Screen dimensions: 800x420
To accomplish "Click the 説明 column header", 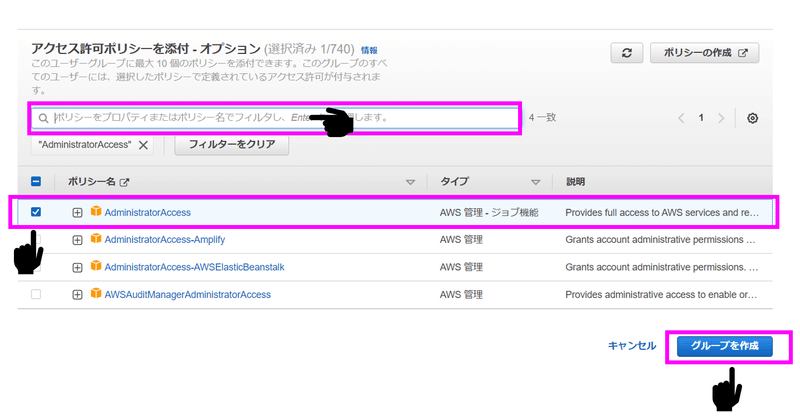I will click(x=576, y=182).
